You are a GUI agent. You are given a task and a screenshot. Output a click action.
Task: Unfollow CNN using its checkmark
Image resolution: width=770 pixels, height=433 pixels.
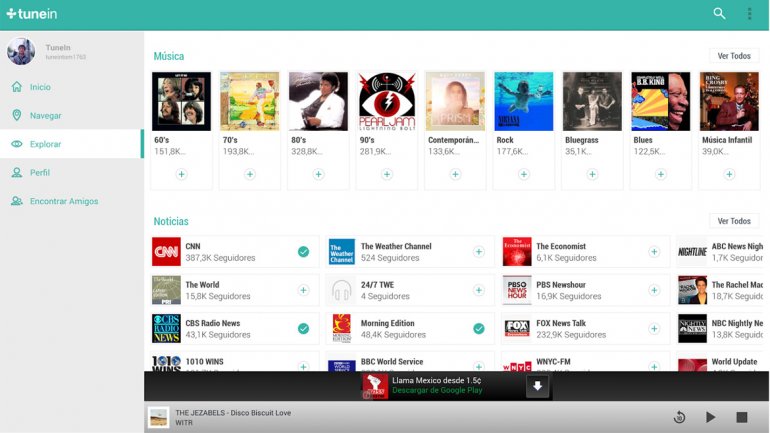click(303, 252)
